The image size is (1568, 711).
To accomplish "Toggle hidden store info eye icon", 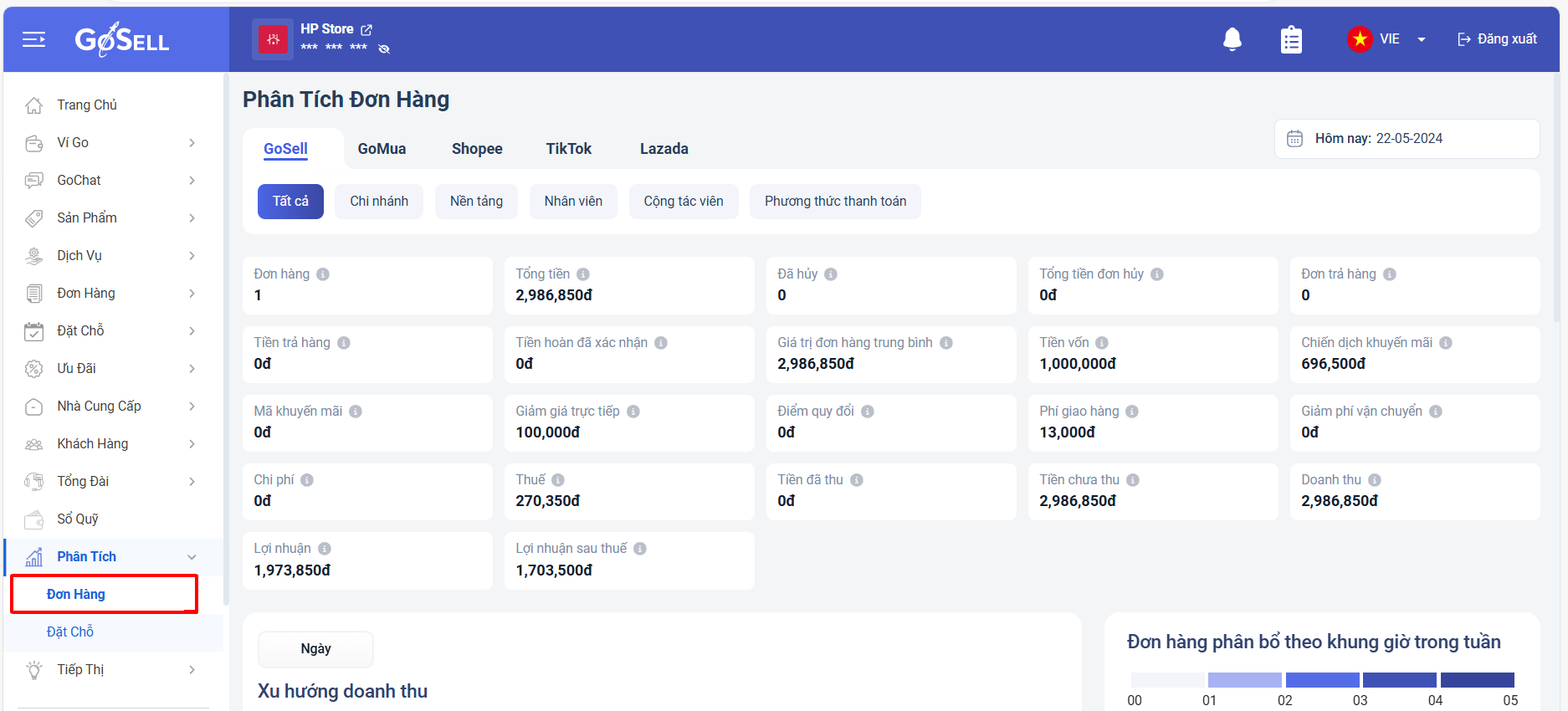I will 384,49.
